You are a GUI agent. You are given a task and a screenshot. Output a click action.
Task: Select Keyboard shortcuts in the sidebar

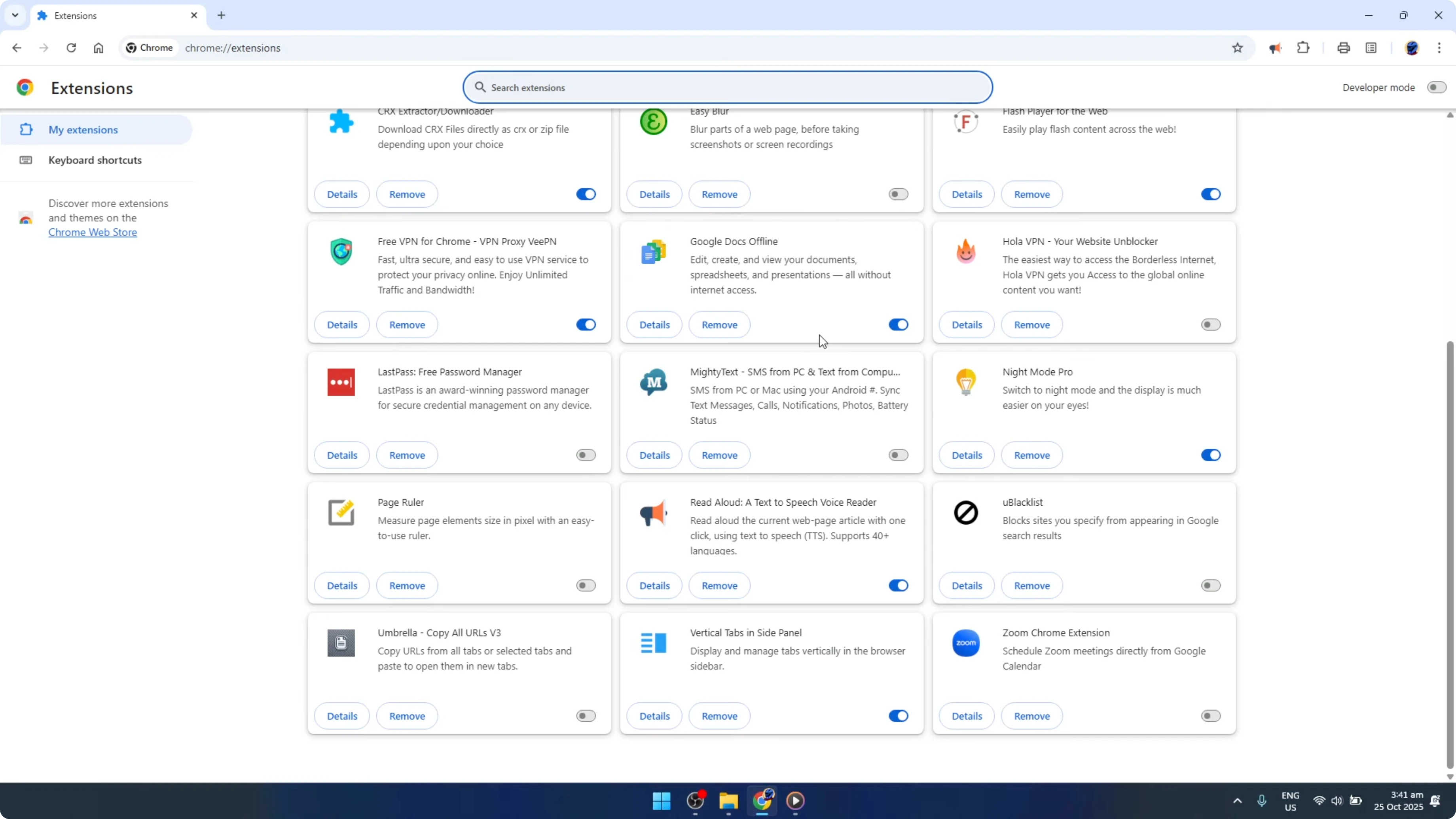tap(95, 160)
